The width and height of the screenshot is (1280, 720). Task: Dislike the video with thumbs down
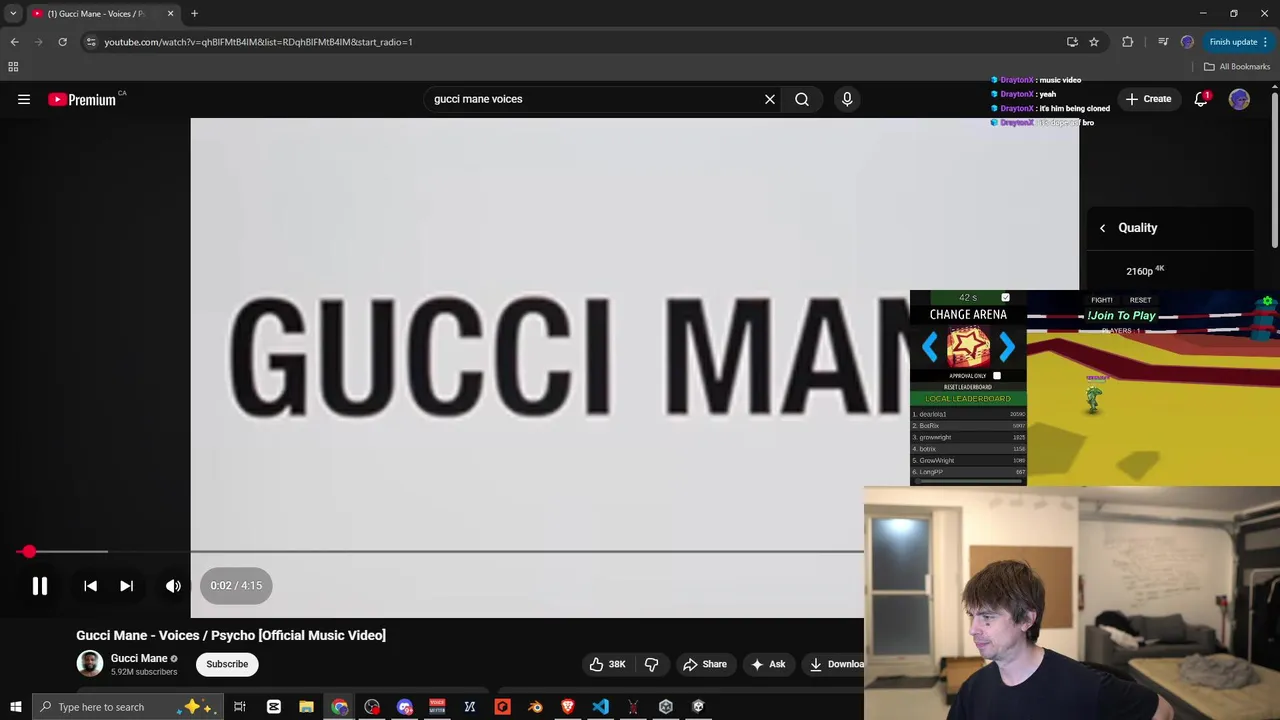(x=651, y=664)
